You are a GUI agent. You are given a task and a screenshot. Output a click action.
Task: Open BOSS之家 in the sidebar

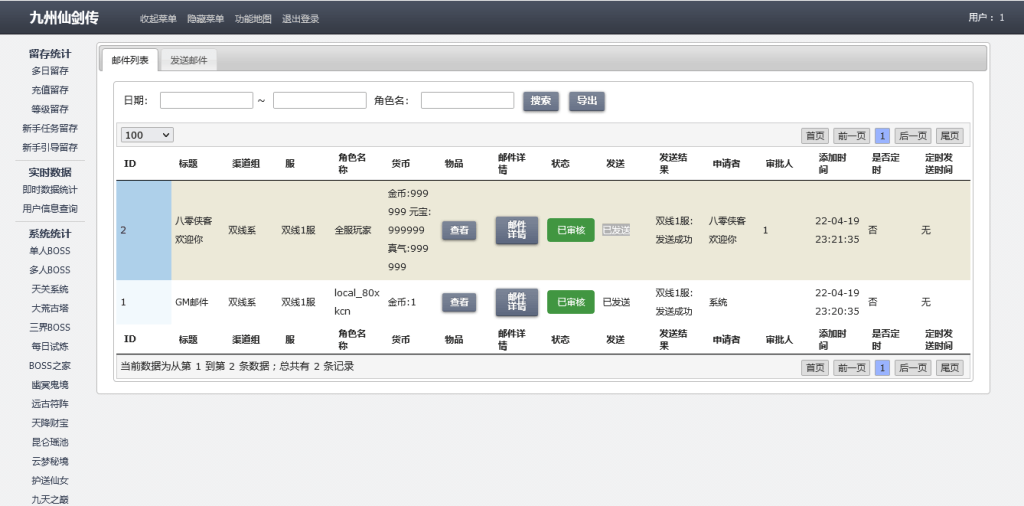[50, 366]
